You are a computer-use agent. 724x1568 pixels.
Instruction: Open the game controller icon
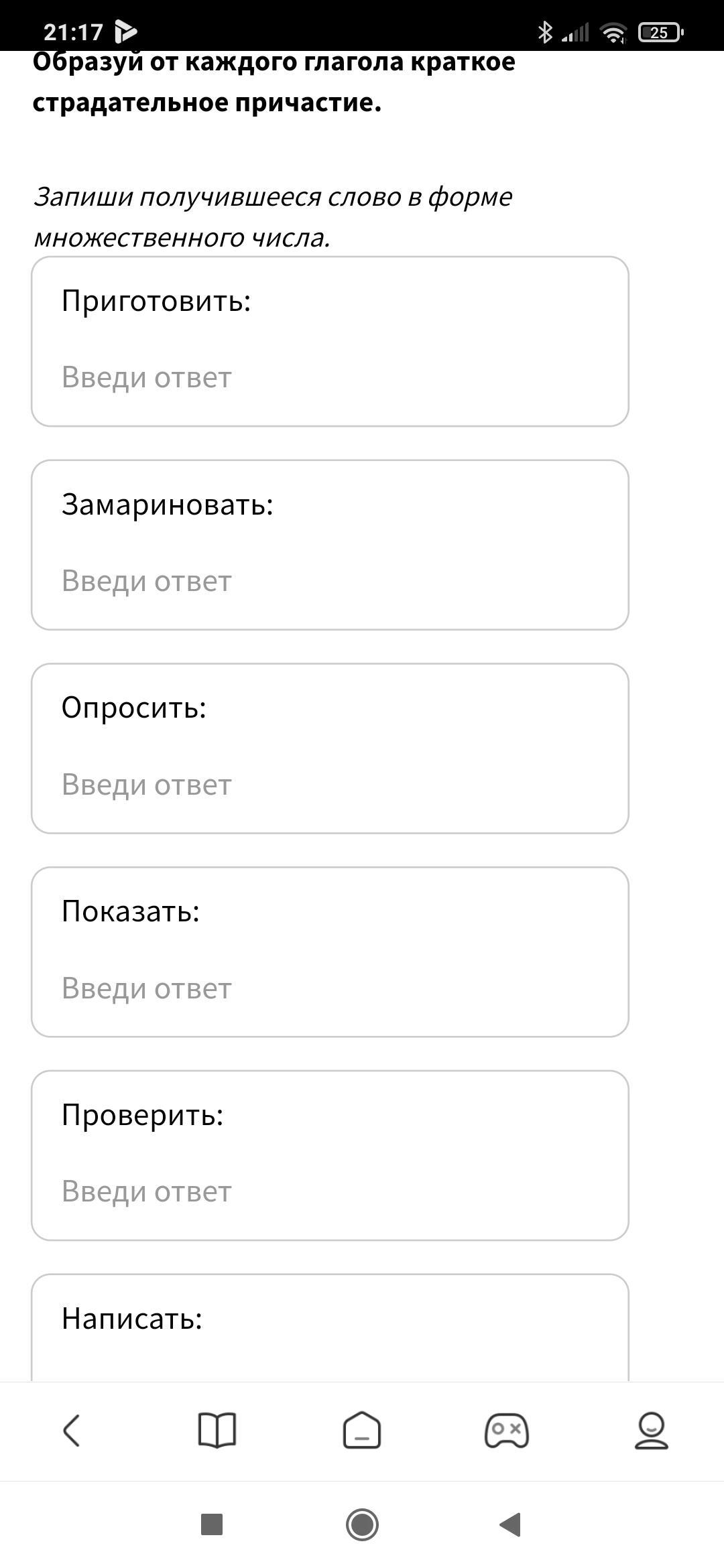click(507, 1431)
